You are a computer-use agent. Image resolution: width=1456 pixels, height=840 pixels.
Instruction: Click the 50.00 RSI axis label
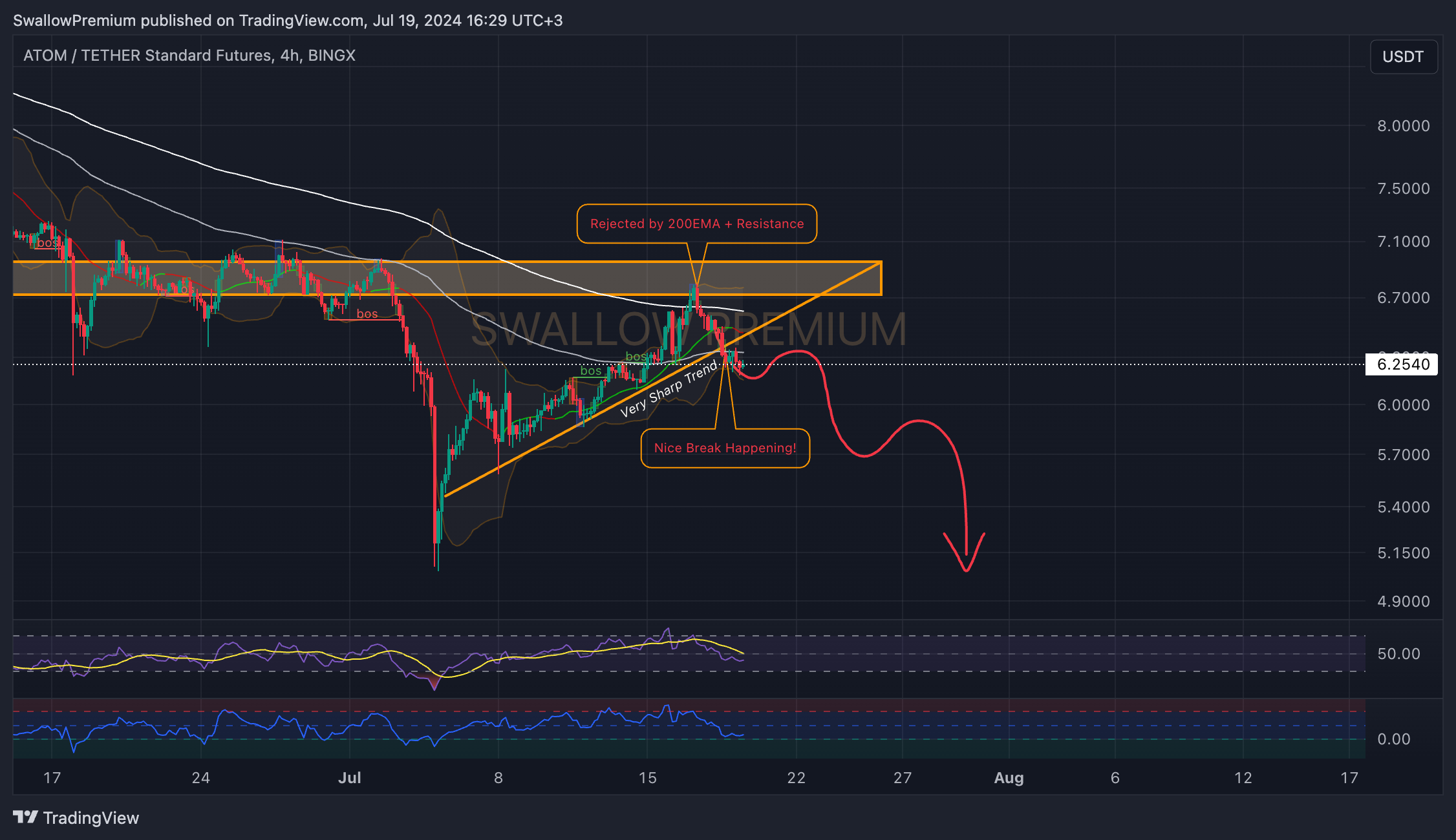1398,654
